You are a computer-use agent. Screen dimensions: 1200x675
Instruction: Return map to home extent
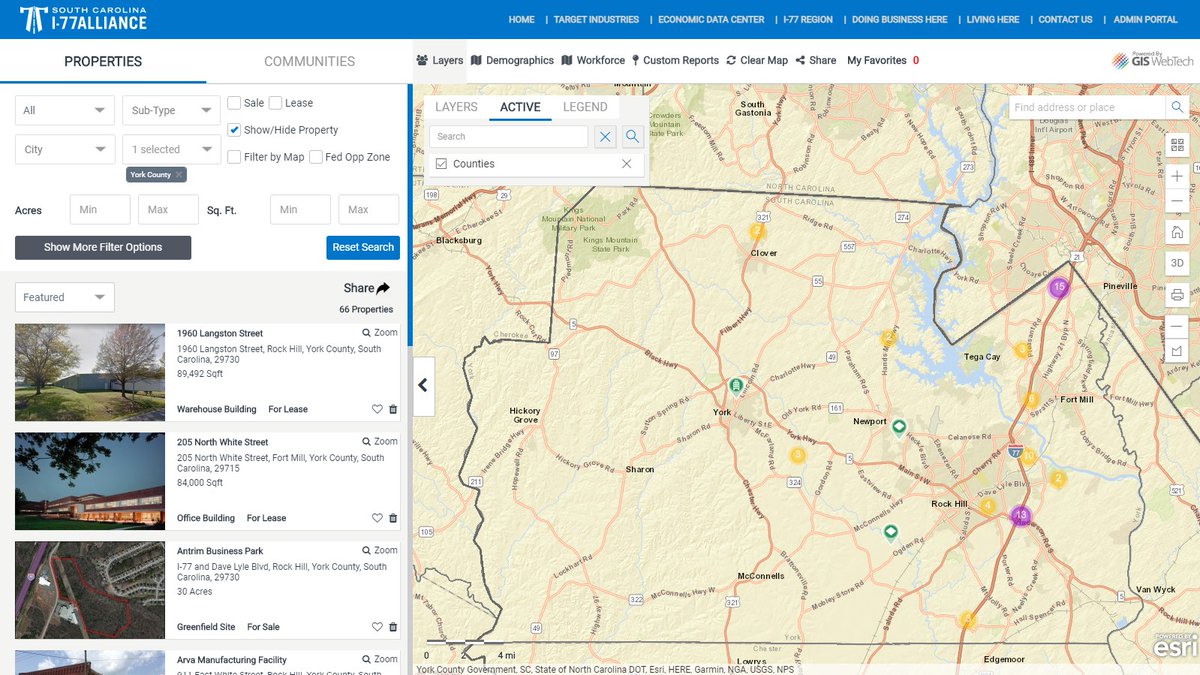click(x=1177, y=232)
